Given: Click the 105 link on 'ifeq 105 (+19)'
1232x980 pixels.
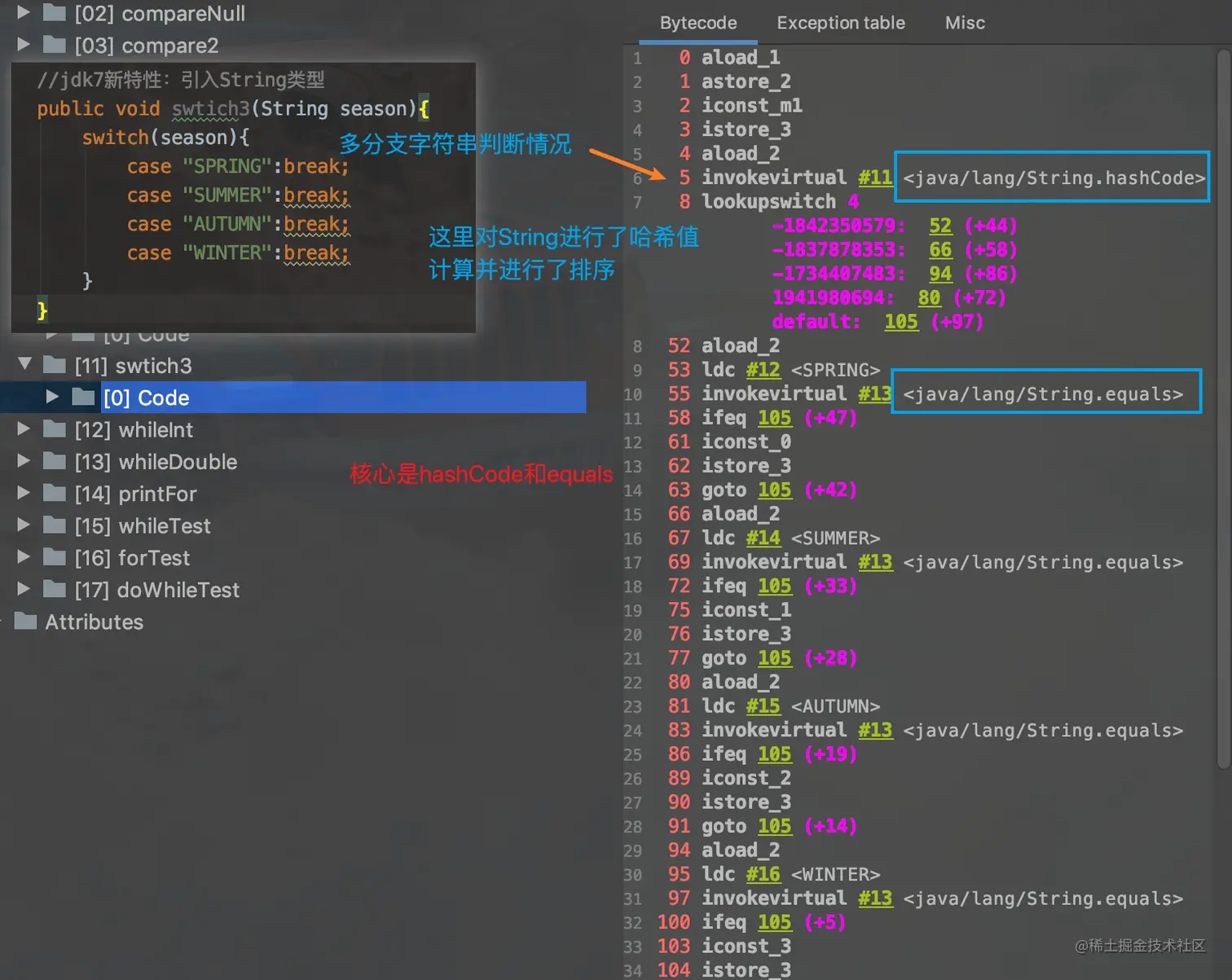Looking at the screenshot, I should tap(775, 754).
